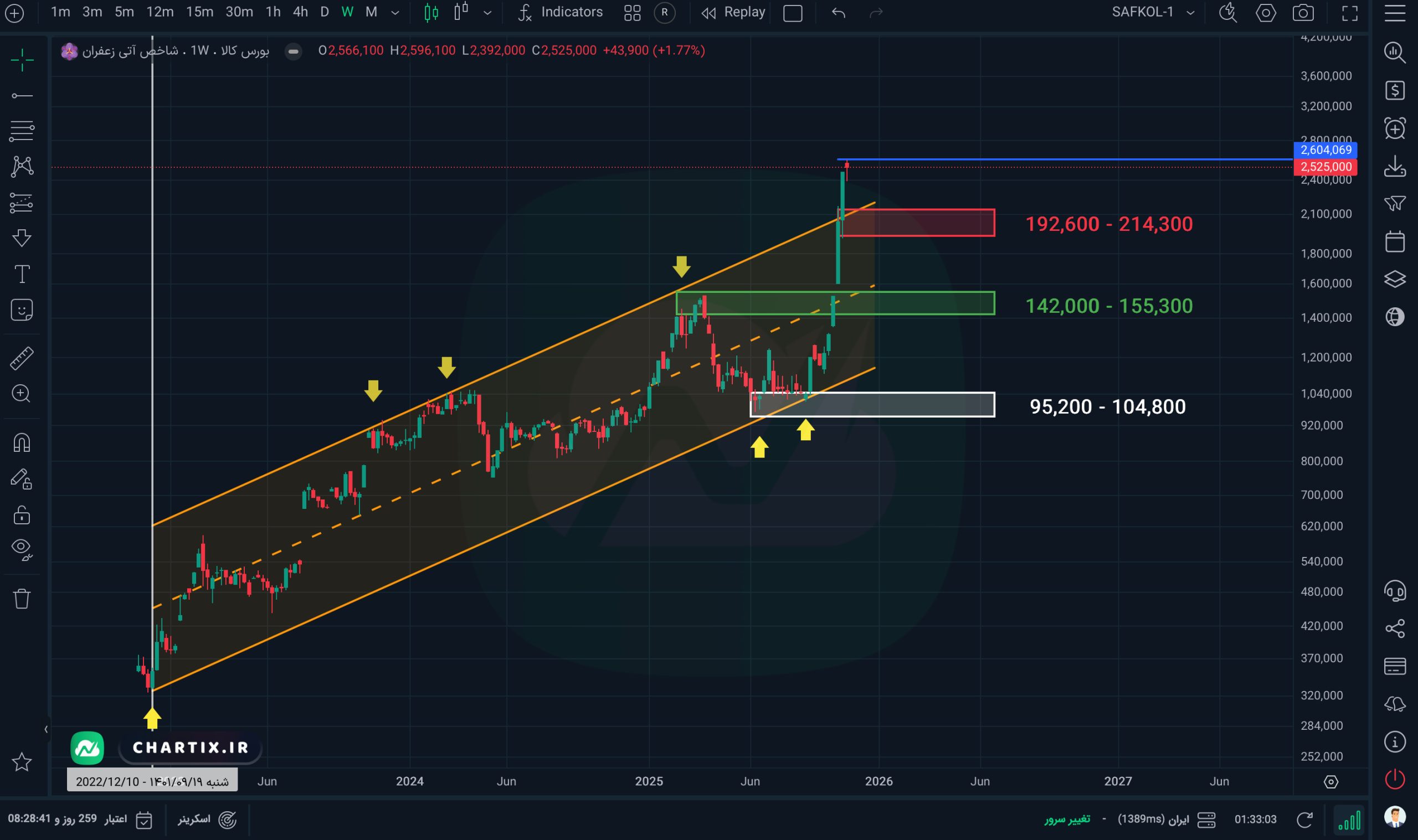Open the SAFKOL-1 symbol dropdown
This screenshot has width=1418, height=840.
pyautogui.click(x=1153, y=12)
